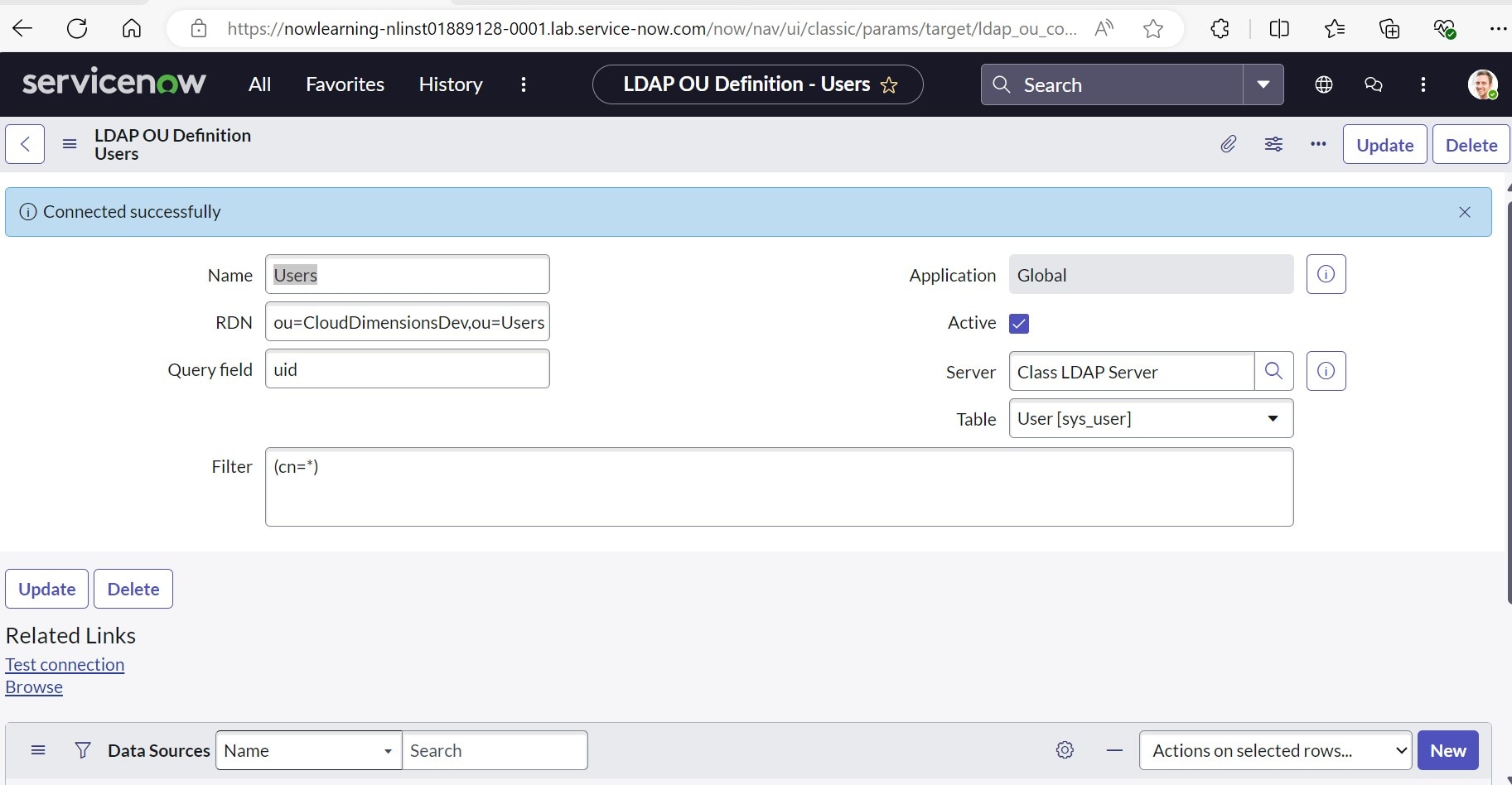The height and width of the screenshot is (785, 1512).
Task: Uncheck the Active checkbox
Action: [1020, 323]
